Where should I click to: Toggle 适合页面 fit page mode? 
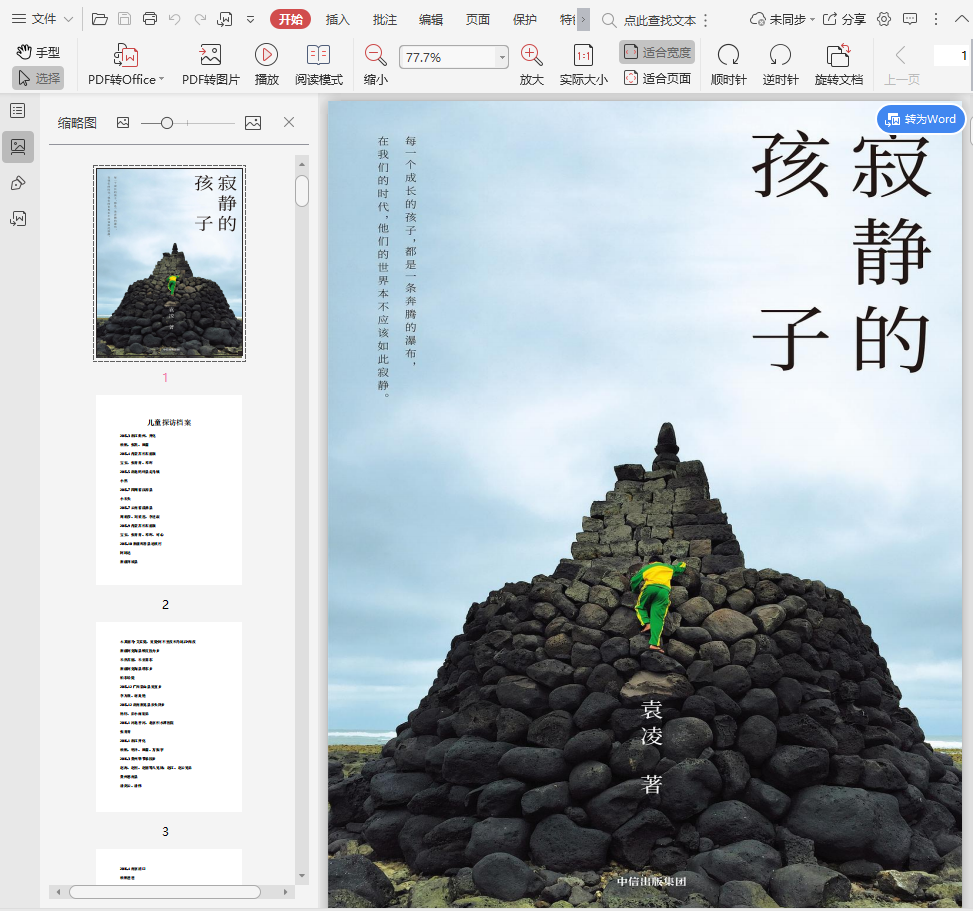click(x=657, y=78)
